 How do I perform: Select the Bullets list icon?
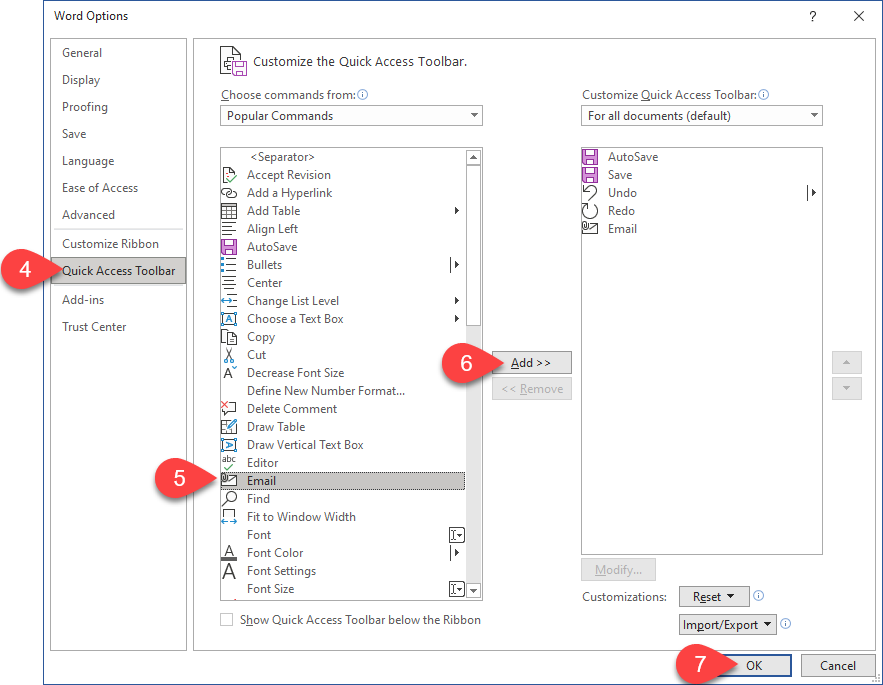[229, 265]
